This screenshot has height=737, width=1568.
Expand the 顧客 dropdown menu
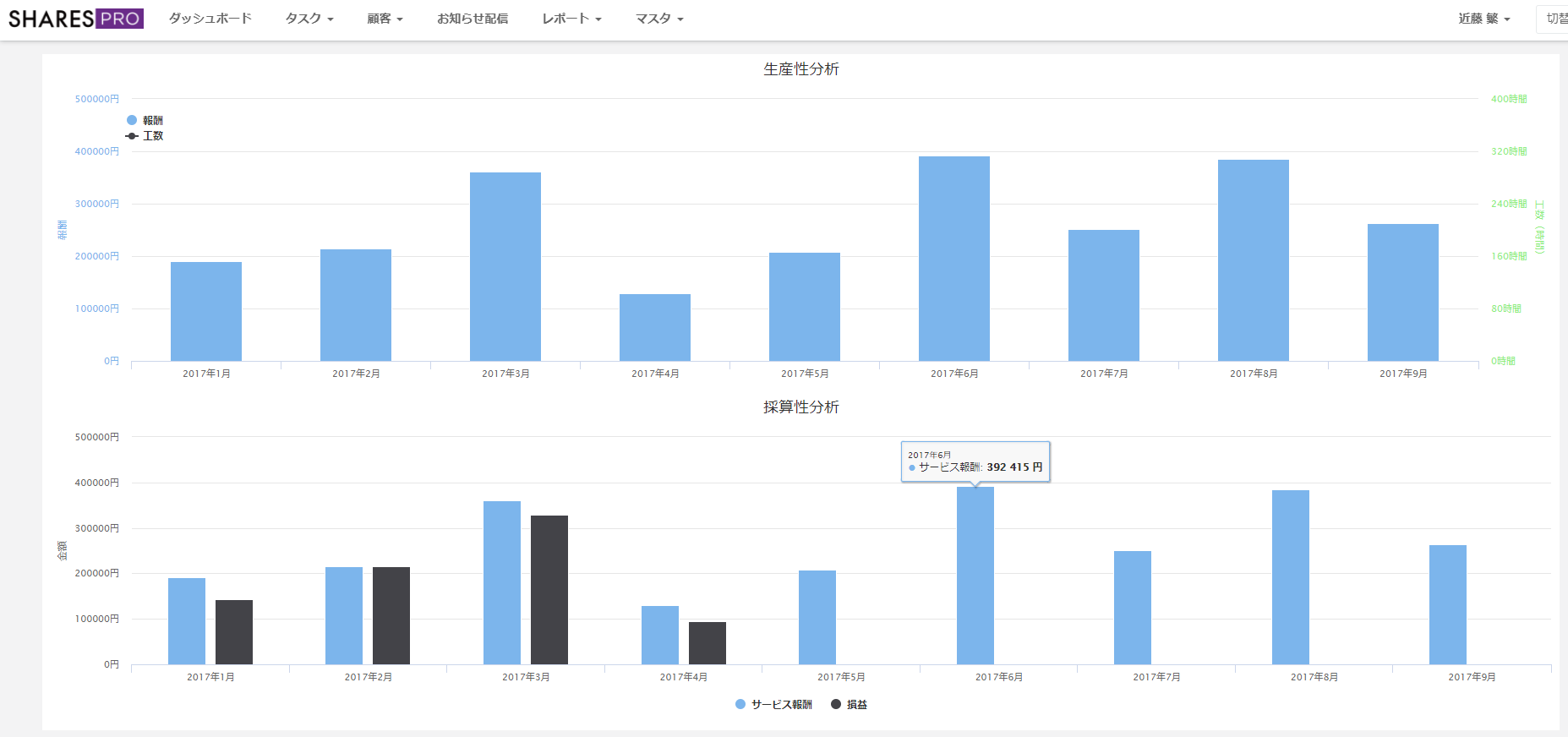[385, 19]
